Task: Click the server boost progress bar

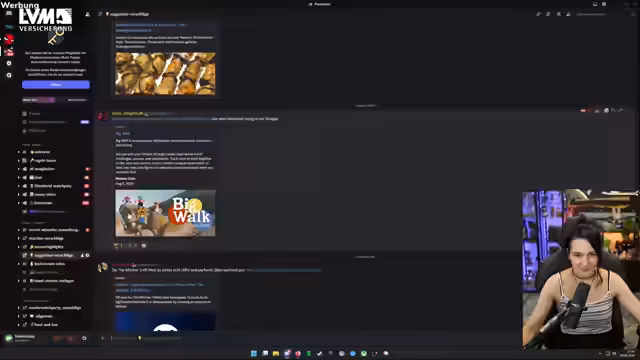Action: click(56, 100)
